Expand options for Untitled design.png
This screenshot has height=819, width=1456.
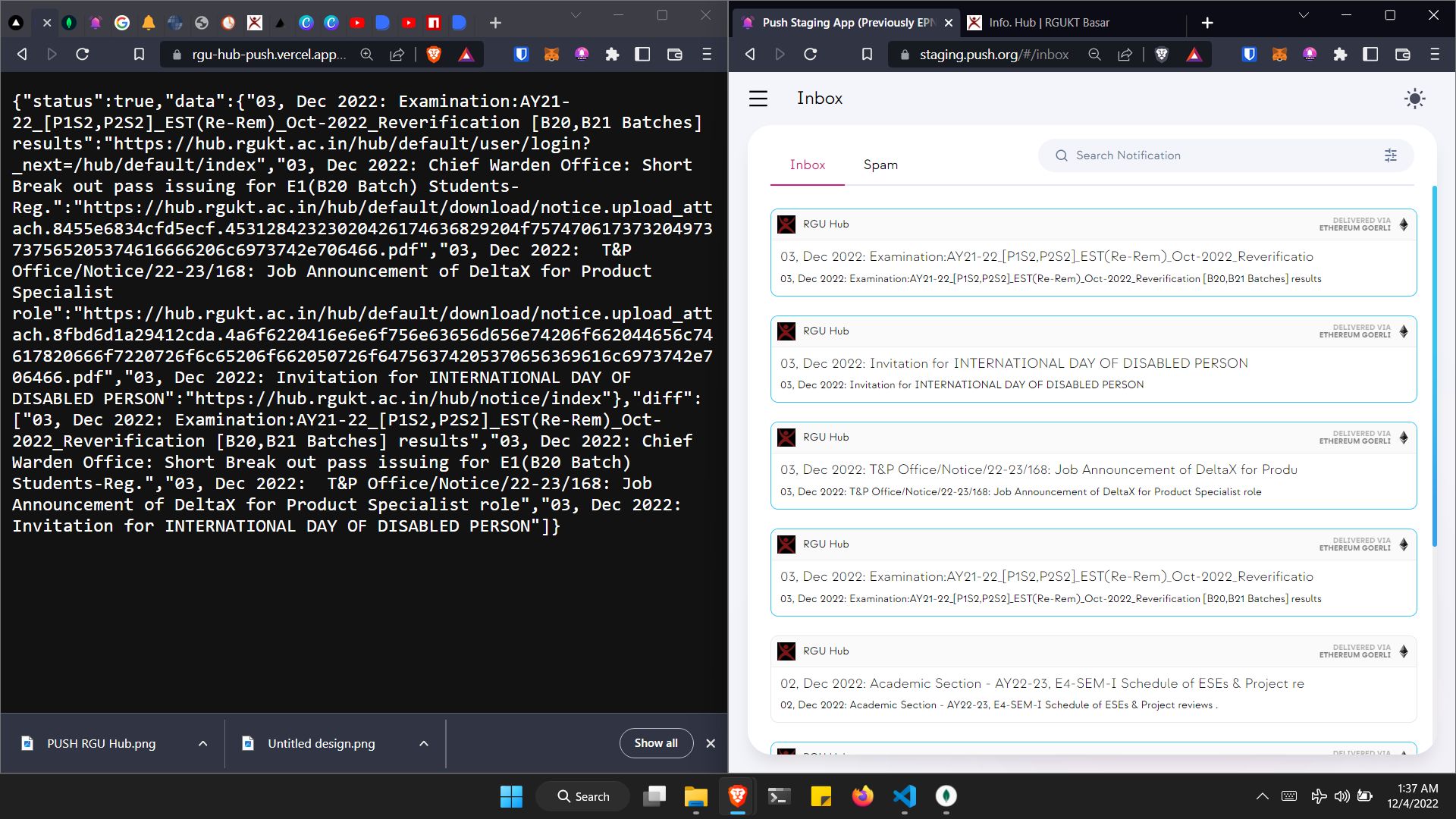[424, 743]
